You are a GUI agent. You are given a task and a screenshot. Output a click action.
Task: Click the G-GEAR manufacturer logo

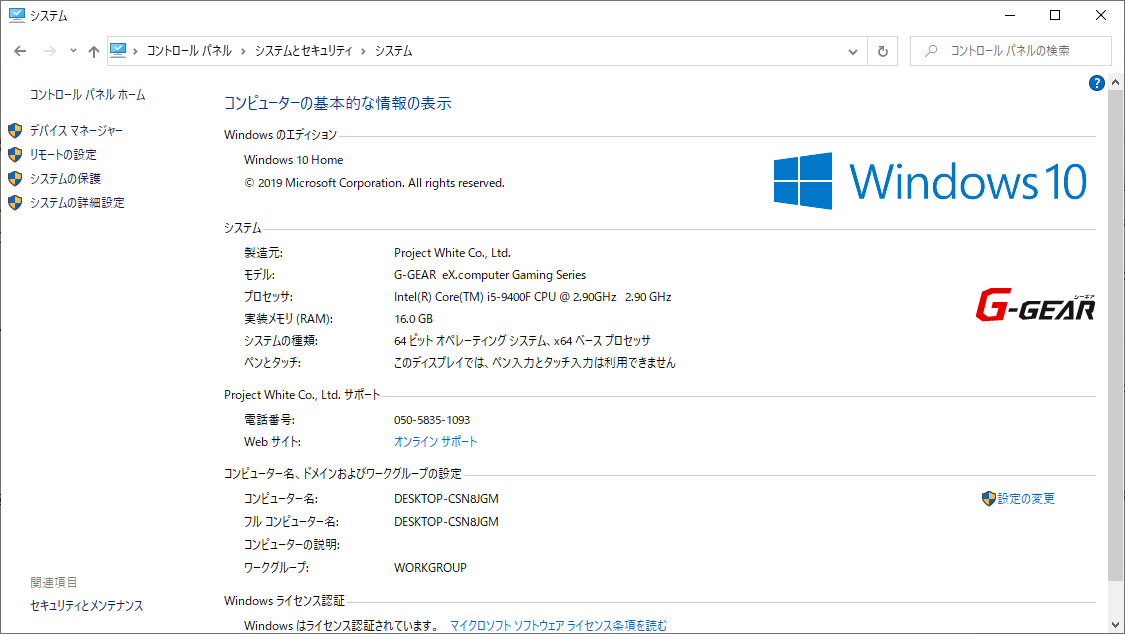(x=1035, y=305)
